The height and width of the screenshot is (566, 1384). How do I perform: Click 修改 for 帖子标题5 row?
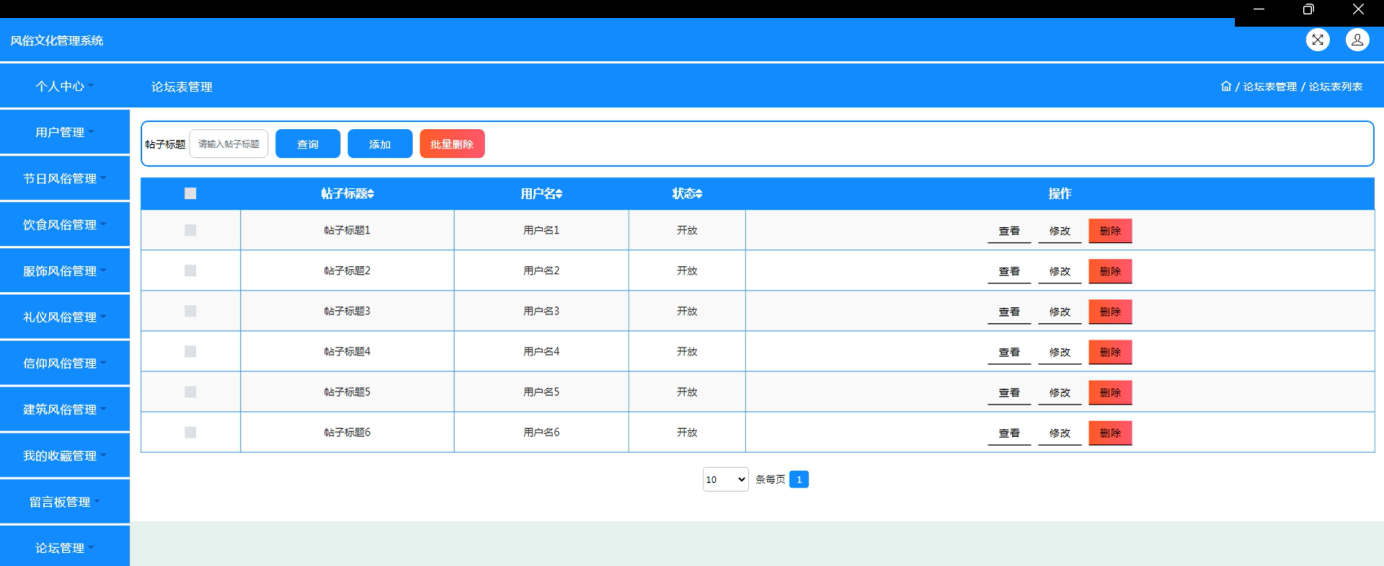tap(1060, 393)
